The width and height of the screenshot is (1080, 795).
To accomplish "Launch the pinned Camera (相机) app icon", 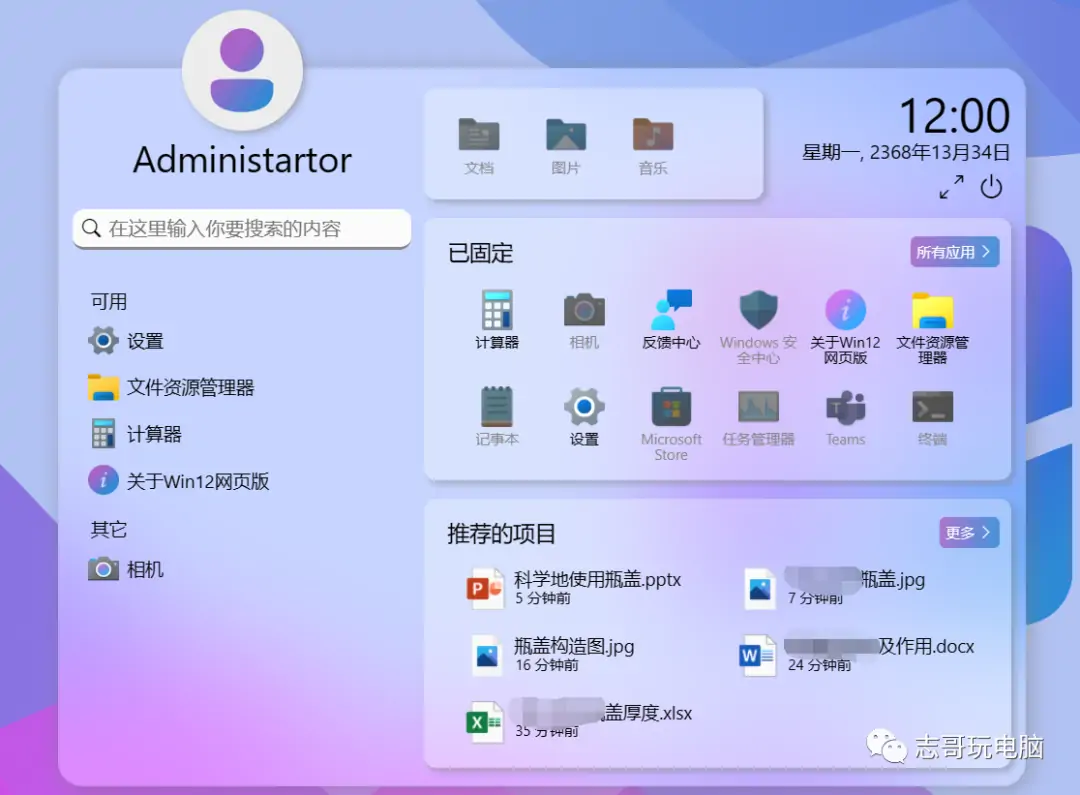I will click(584, 312).
